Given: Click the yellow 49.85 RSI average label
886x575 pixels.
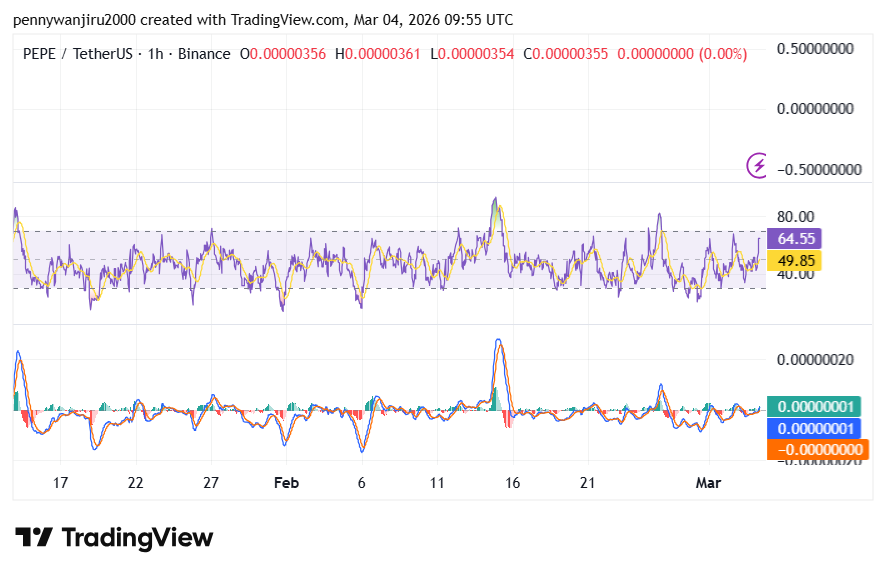Looking at the screenshot, I should (x=797, y=261).
